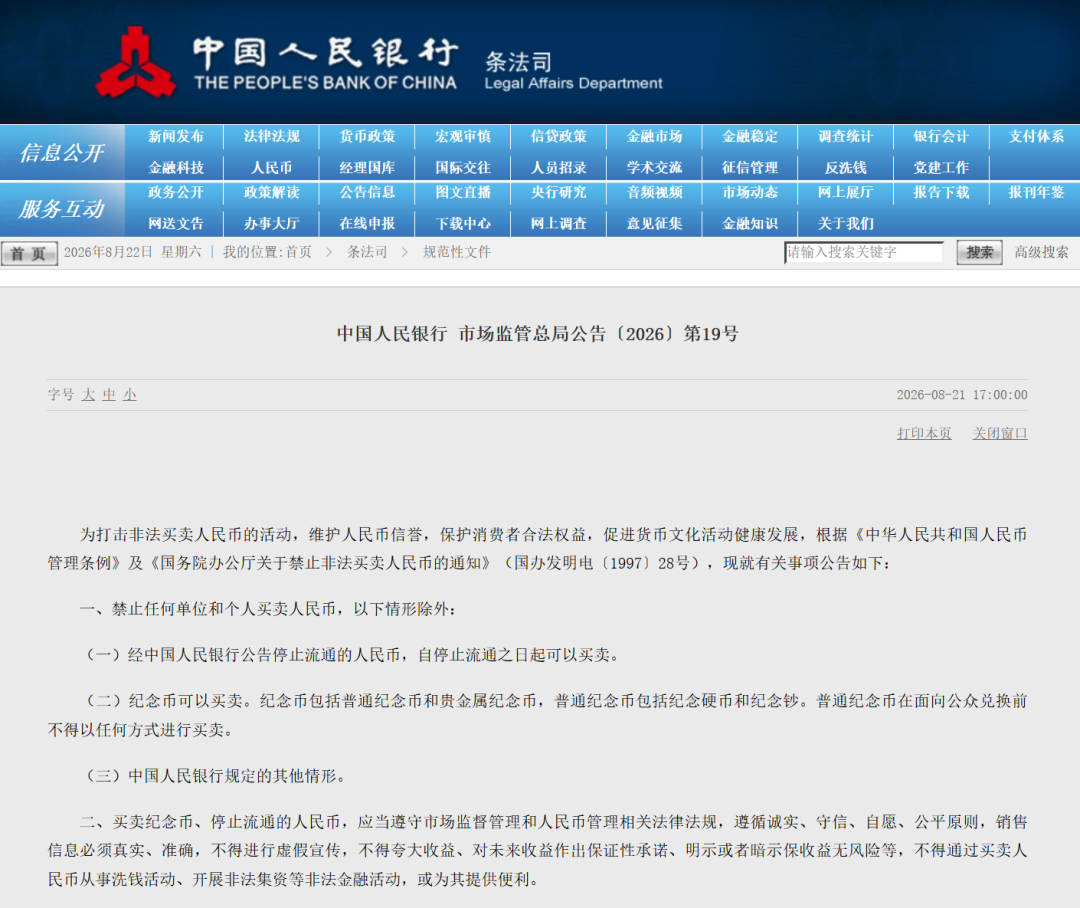The height and width of the screenshot is (908, 1080).
Task: Click the 搜索 search button
Action: pyautogui.click(x=979, y=252)
